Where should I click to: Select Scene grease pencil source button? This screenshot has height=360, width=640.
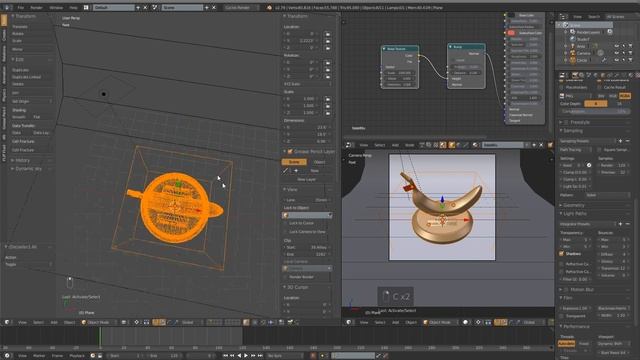[294, 162]
